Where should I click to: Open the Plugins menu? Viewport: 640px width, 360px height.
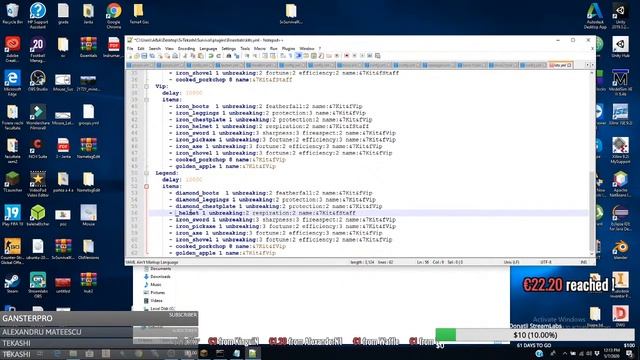point(288,49)
